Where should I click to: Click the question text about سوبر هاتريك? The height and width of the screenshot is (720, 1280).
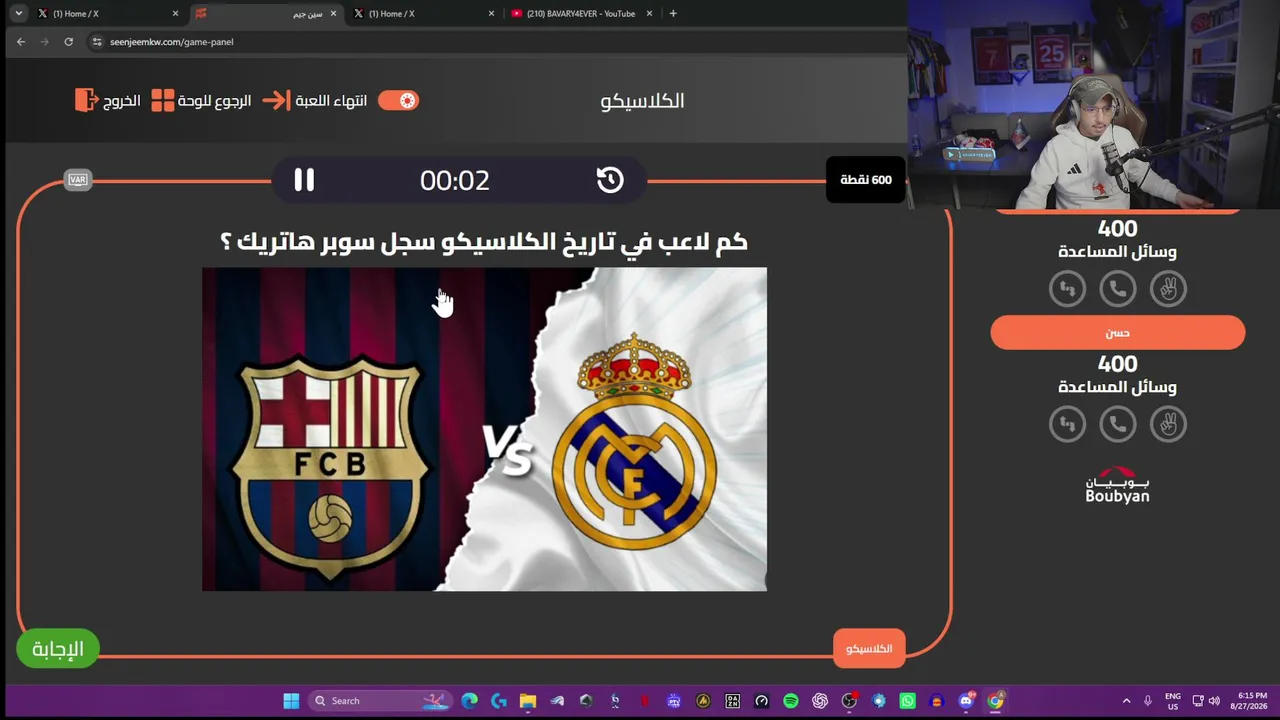(x=484, y=241)
